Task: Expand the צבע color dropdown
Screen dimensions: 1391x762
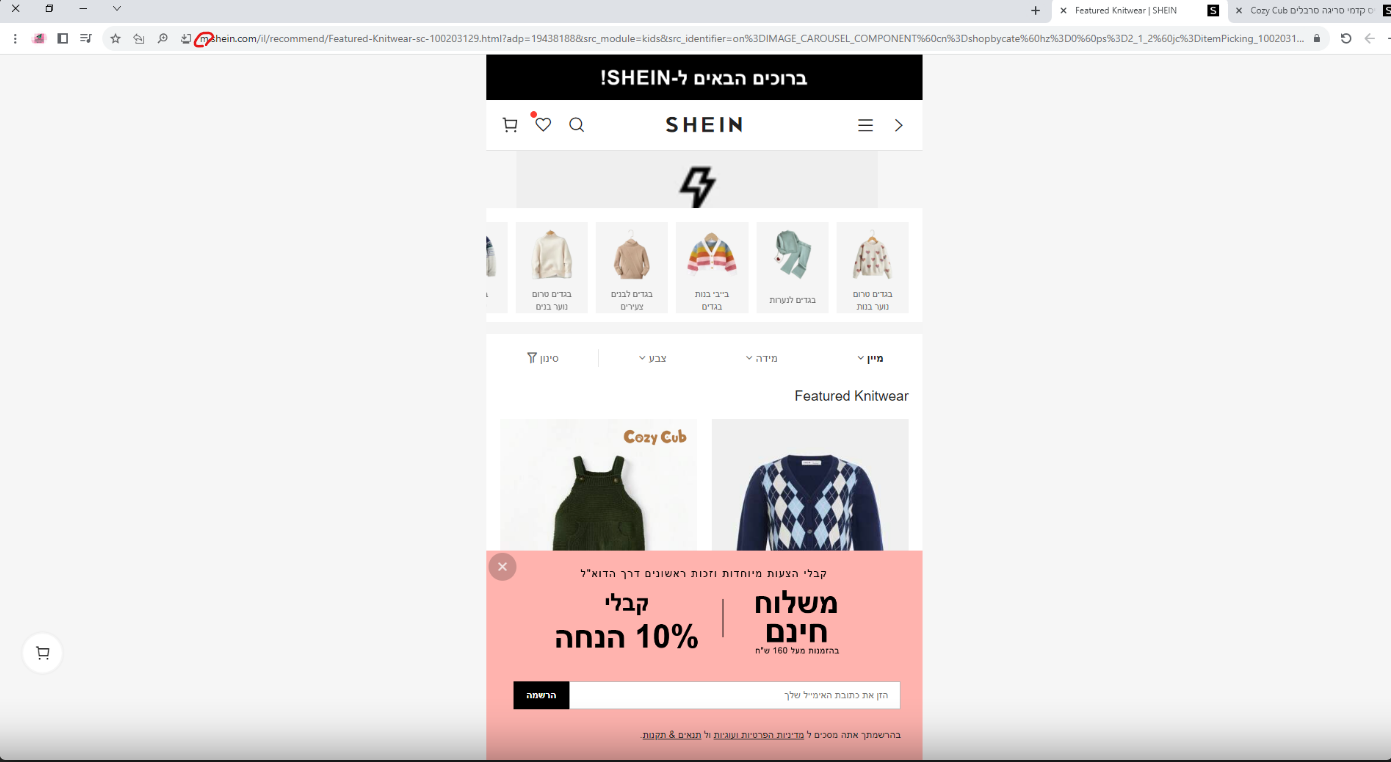Action: [x=652, y=358]
